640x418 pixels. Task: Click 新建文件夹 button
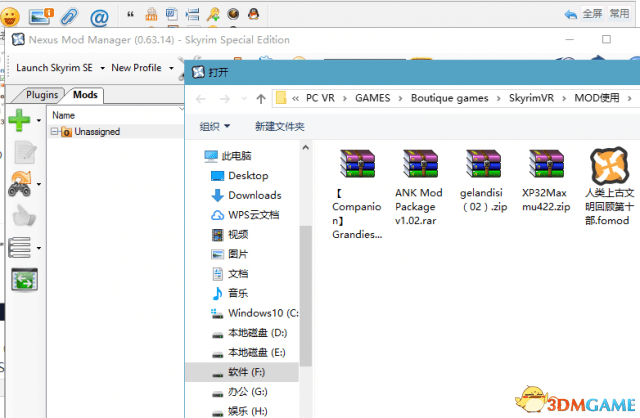tap(280, 127)
